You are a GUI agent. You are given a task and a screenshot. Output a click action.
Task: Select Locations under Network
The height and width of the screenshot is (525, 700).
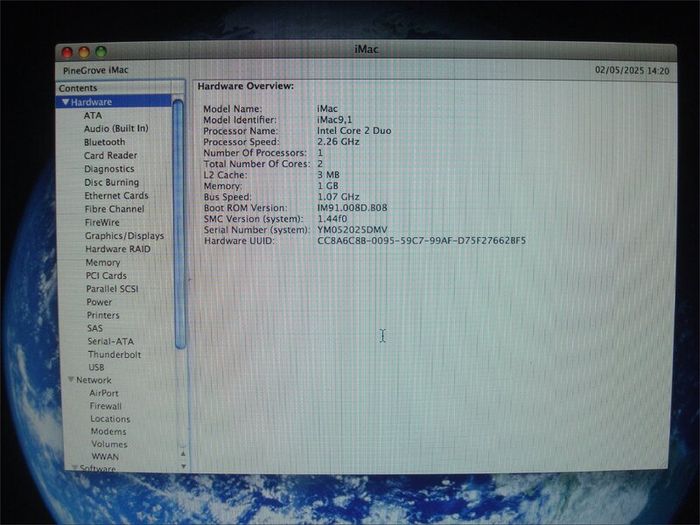[x=110, y=419]
